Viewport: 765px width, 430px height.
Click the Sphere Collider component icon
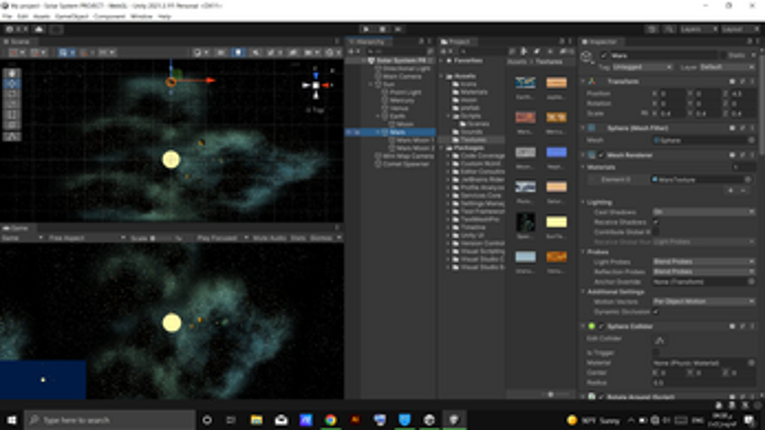tap(592, 326)
